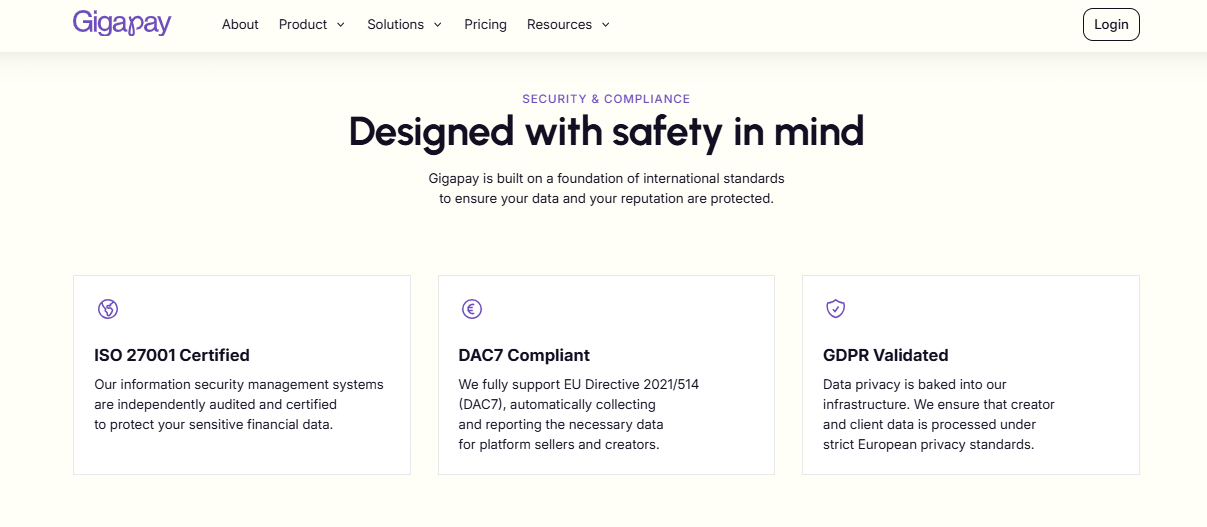Expand the Resources dropdown chevron
The image size is (1207, 527).
coord(606,25)
